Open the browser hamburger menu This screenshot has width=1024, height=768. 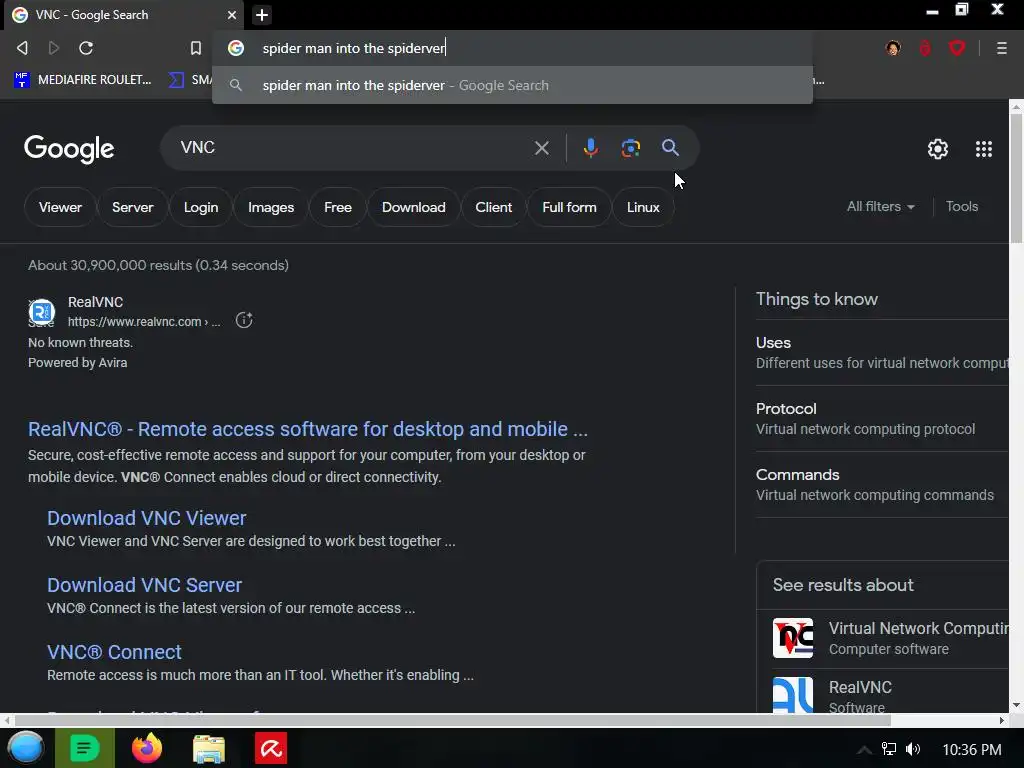[x=1001, y=48]
